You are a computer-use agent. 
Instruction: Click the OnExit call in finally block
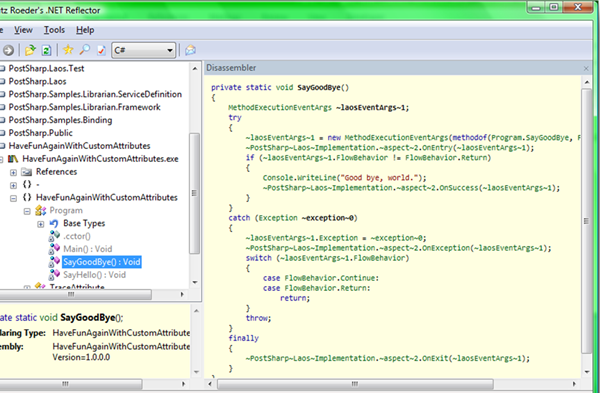[435, 359]
